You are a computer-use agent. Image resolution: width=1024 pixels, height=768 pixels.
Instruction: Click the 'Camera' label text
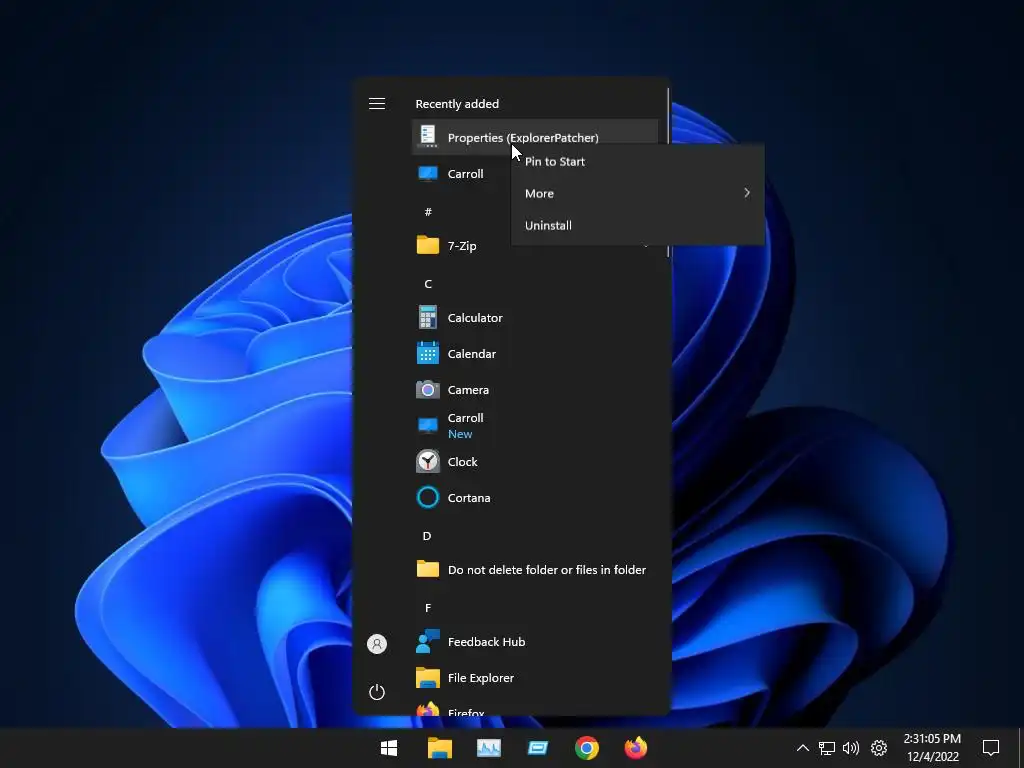[468, 390]
